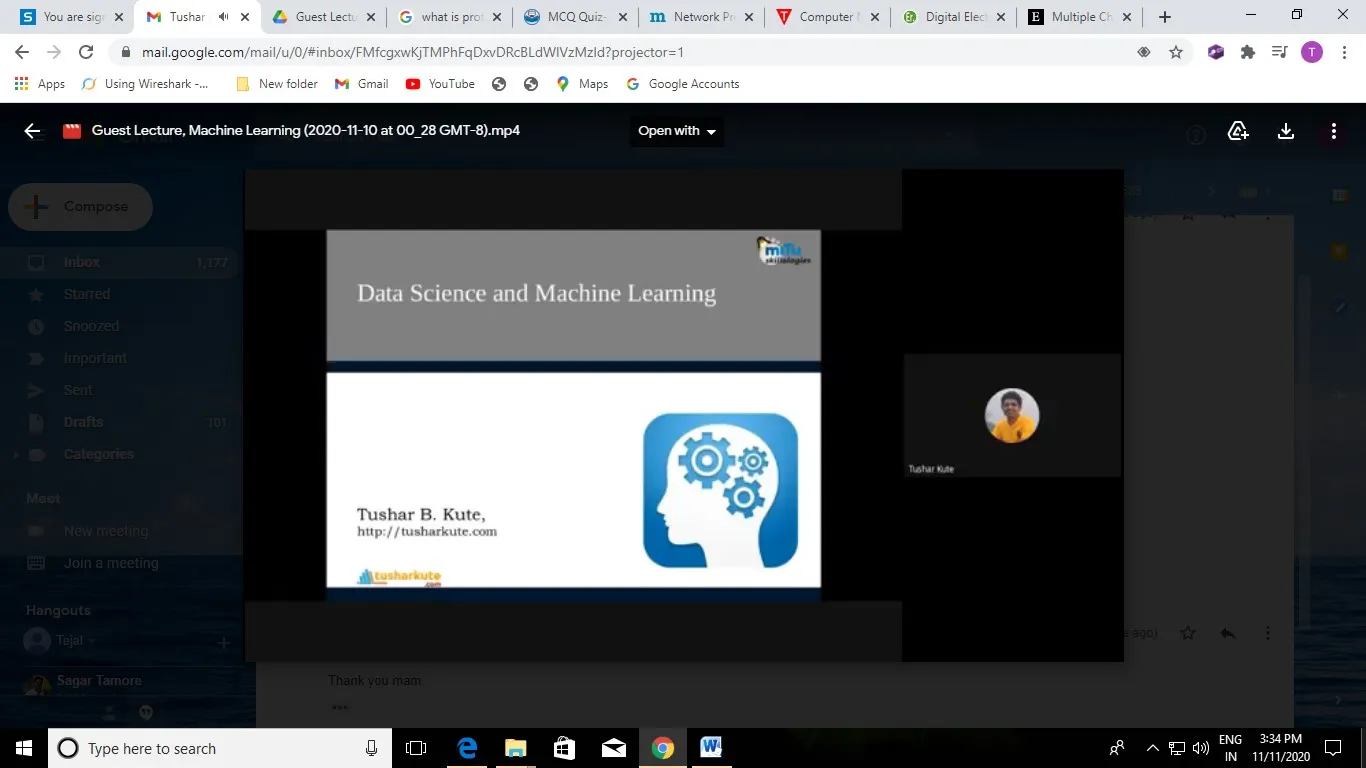Click the purple extension icon
The height and width of the screenshot is (768, 1366).
click(x=1216, y=52)
